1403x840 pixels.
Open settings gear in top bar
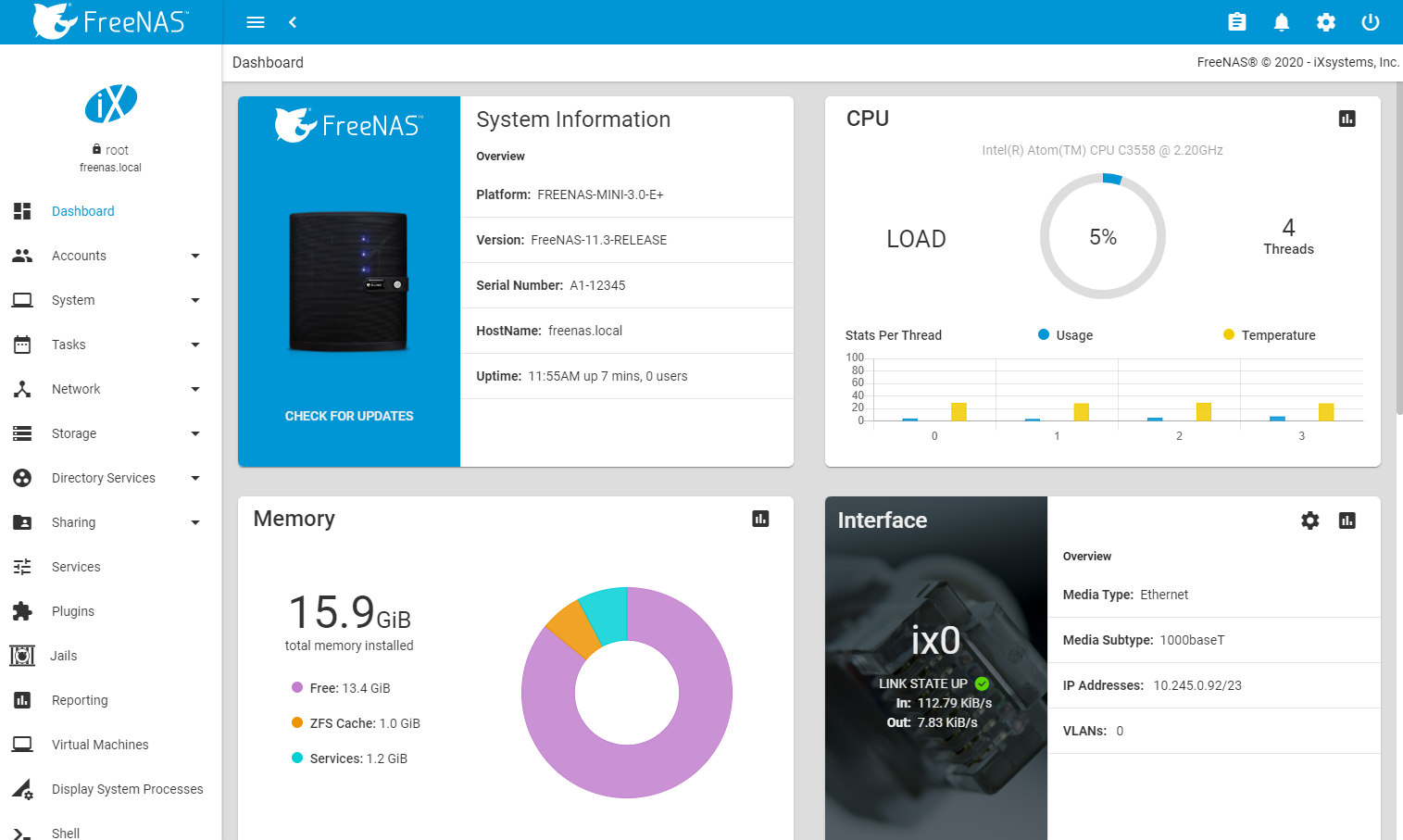tap(1326, 22)
